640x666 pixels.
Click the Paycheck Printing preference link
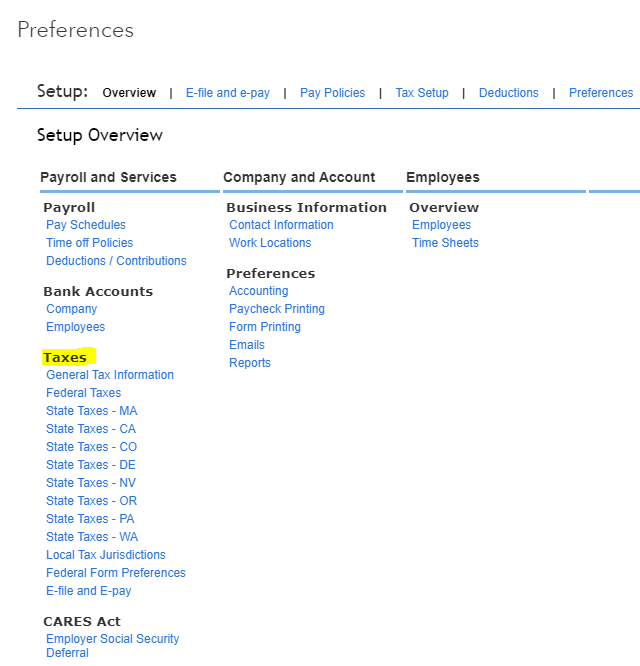click(x=277, y=309)
